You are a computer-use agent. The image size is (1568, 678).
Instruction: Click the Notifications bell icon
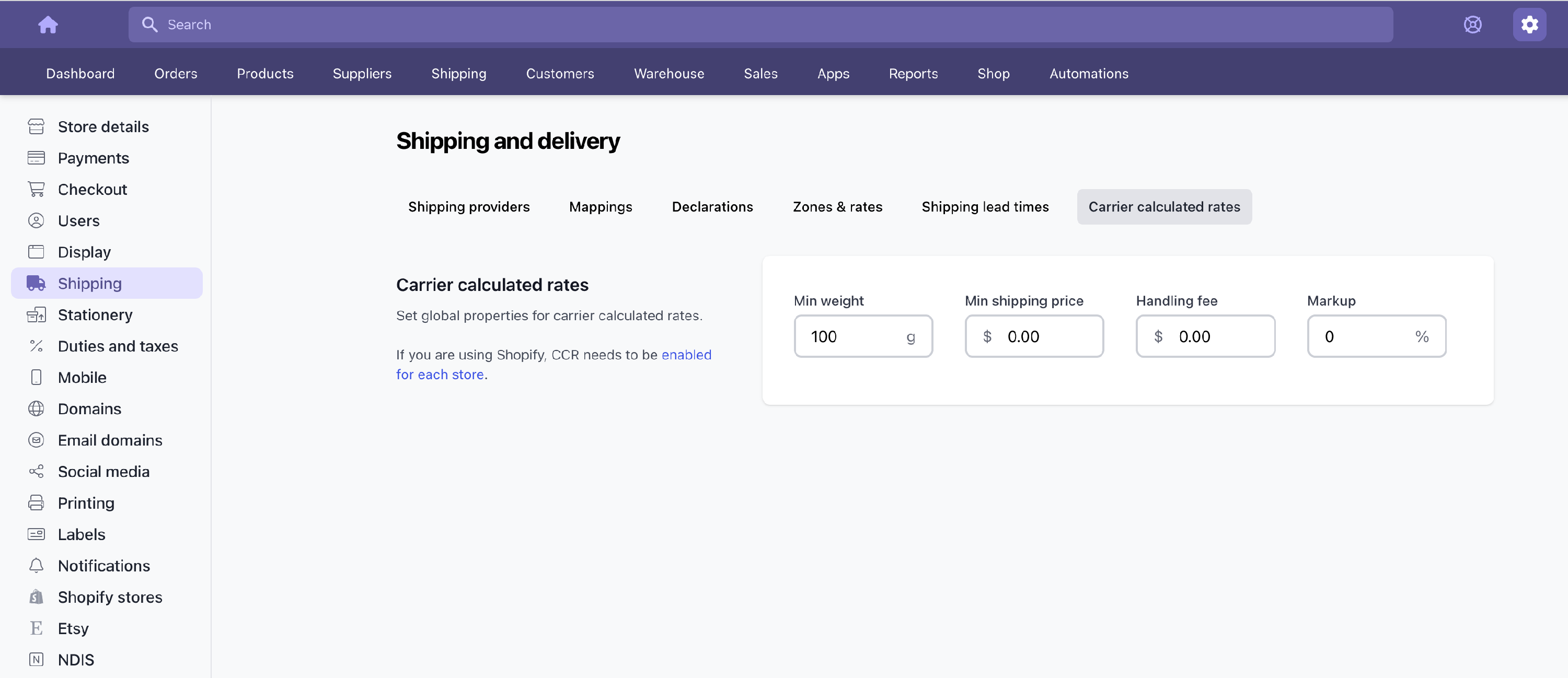36,566
